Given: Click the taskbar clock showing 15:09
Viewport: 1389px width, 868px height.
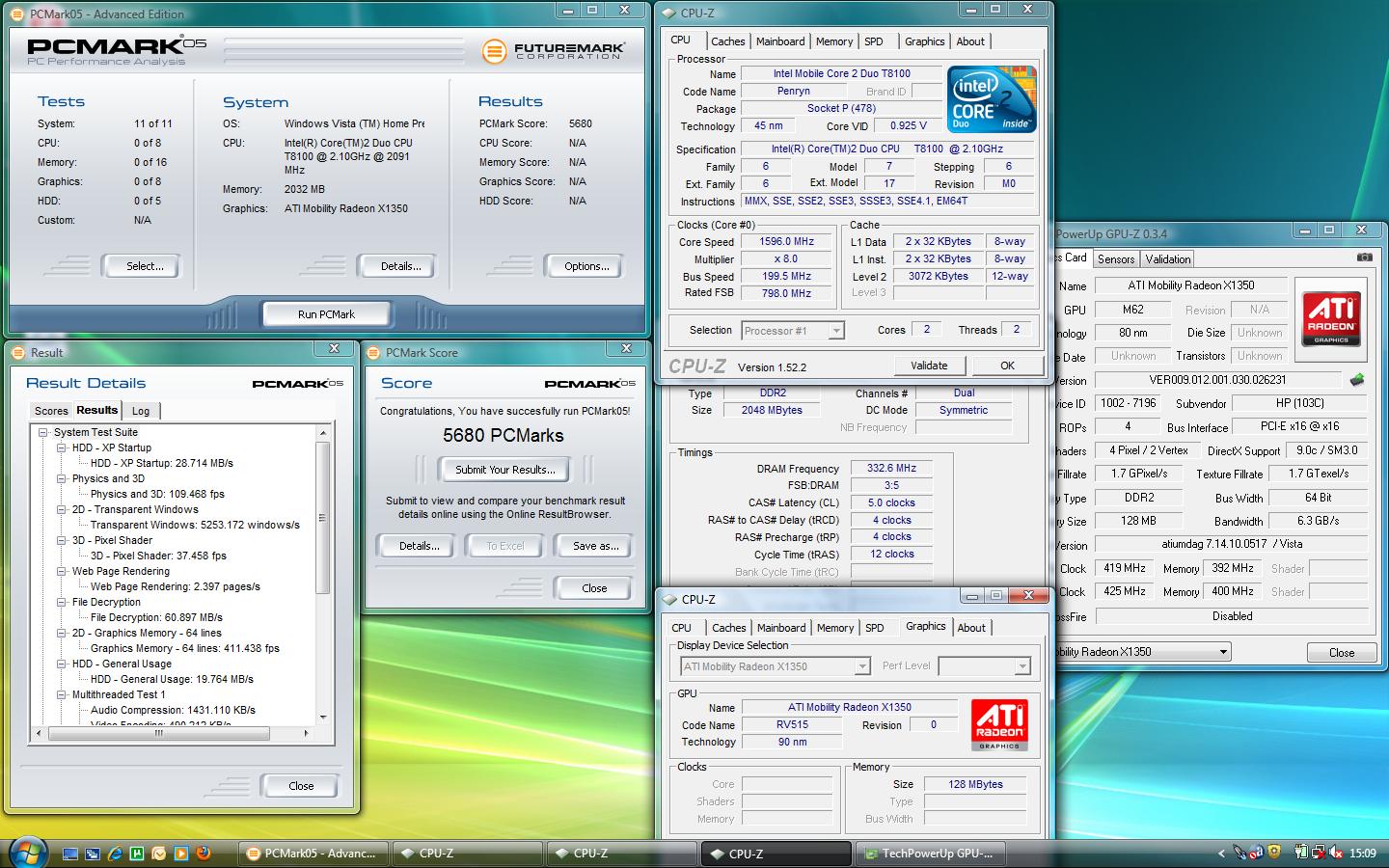Looking at the screenshot, I should [x=1362, y=854].
